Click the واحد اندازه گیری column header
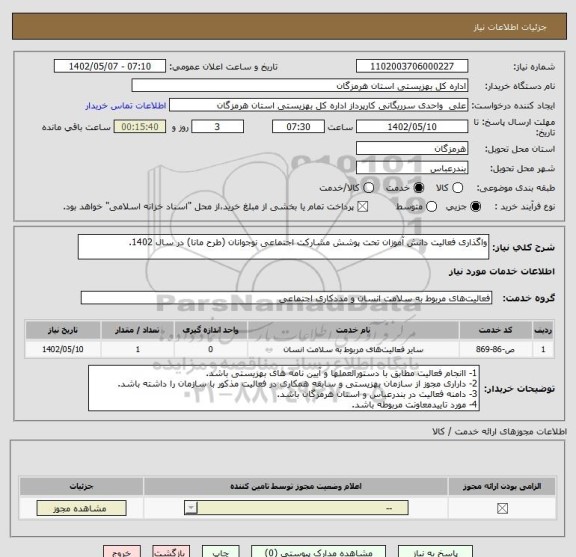Viewport: 576px width, 557px height. (x=210, y=330)
